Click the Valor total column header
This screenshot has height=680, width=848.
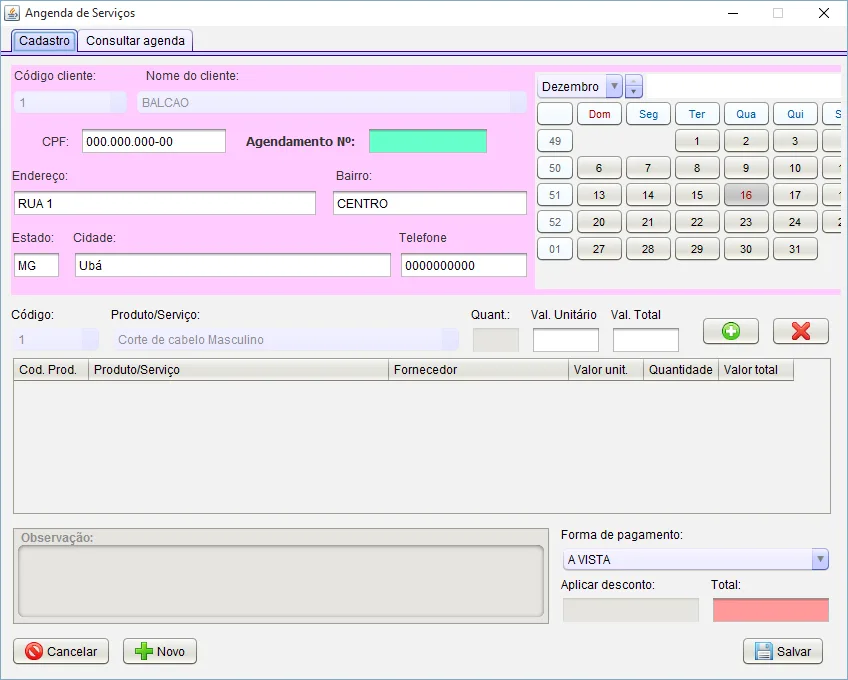point(756,369)
